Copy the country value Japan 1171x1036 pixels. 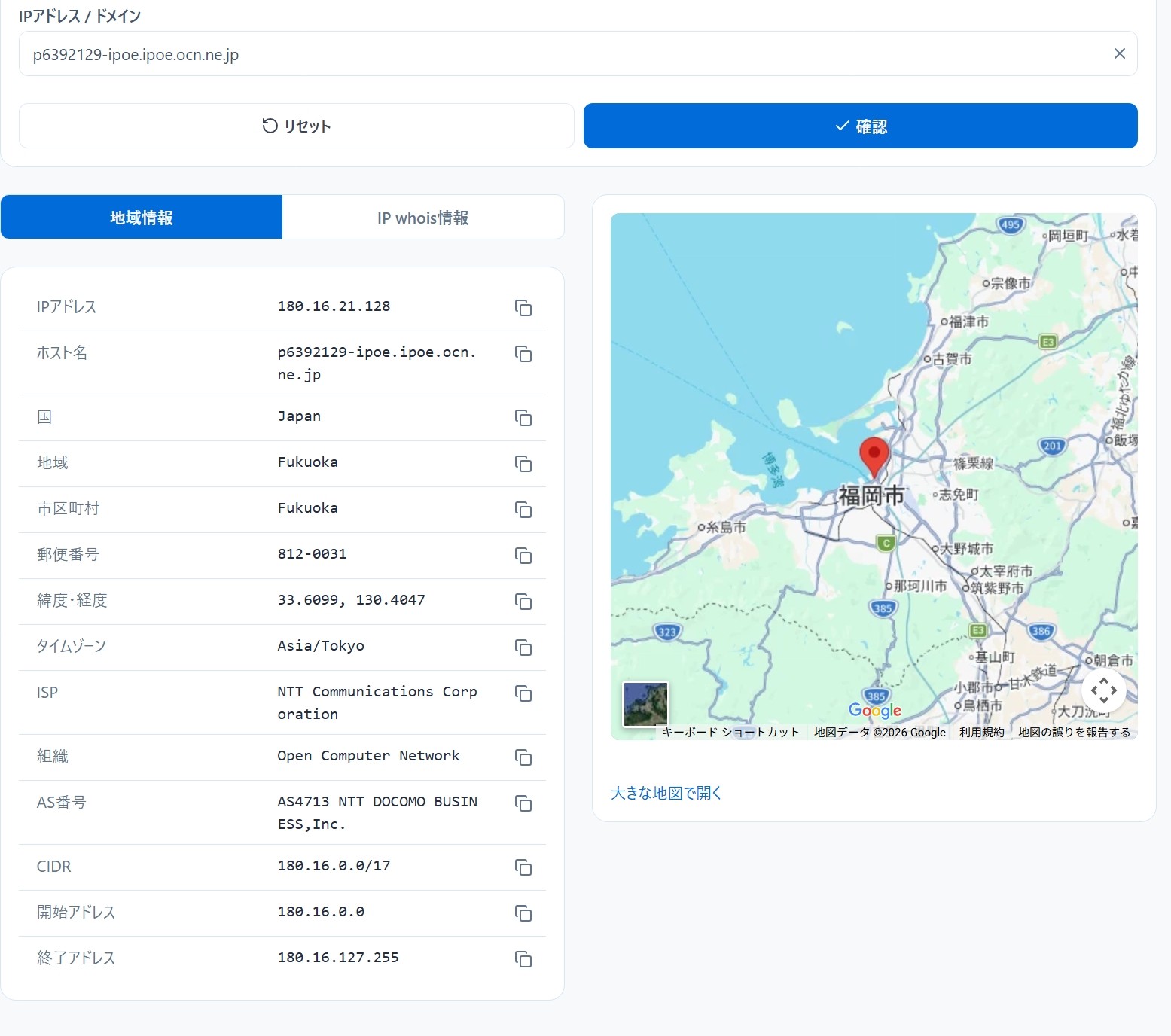(523, 418)
